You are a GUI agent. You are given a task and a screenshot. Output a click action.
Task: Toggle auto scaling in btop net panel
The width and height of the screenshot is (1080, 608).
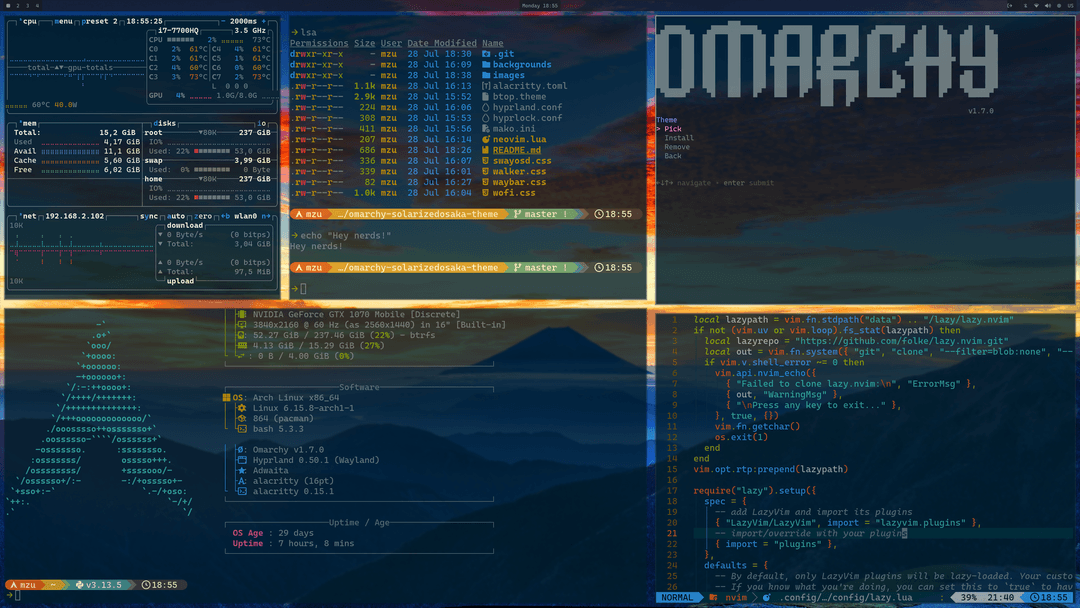point(176,215)
